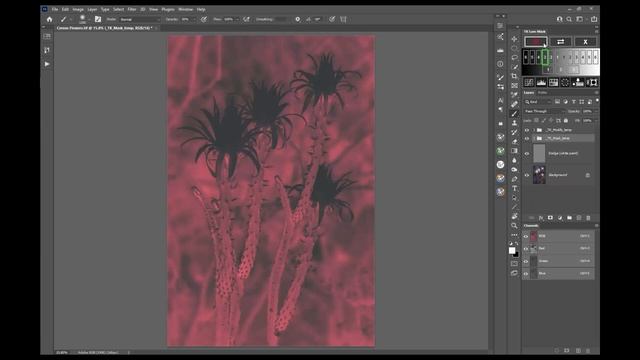Create a new group folder icon
Screen dimensions: 640x360
click(569, 218)
